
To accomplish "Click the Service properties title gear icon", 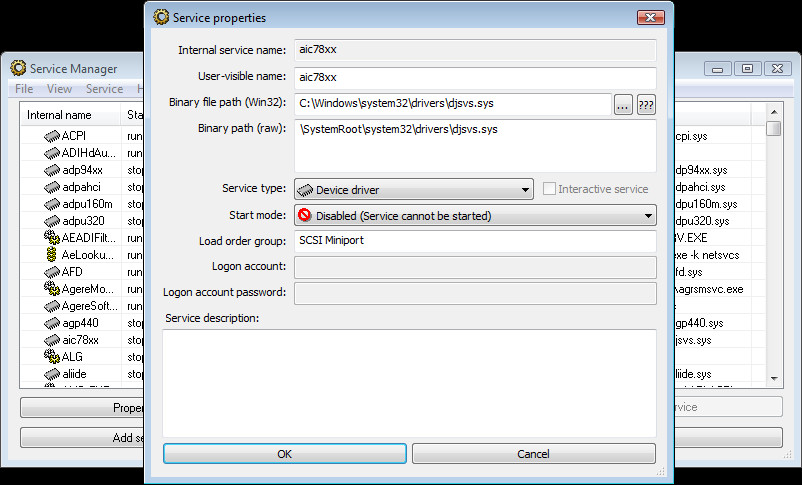I will (x=161, y=17).
